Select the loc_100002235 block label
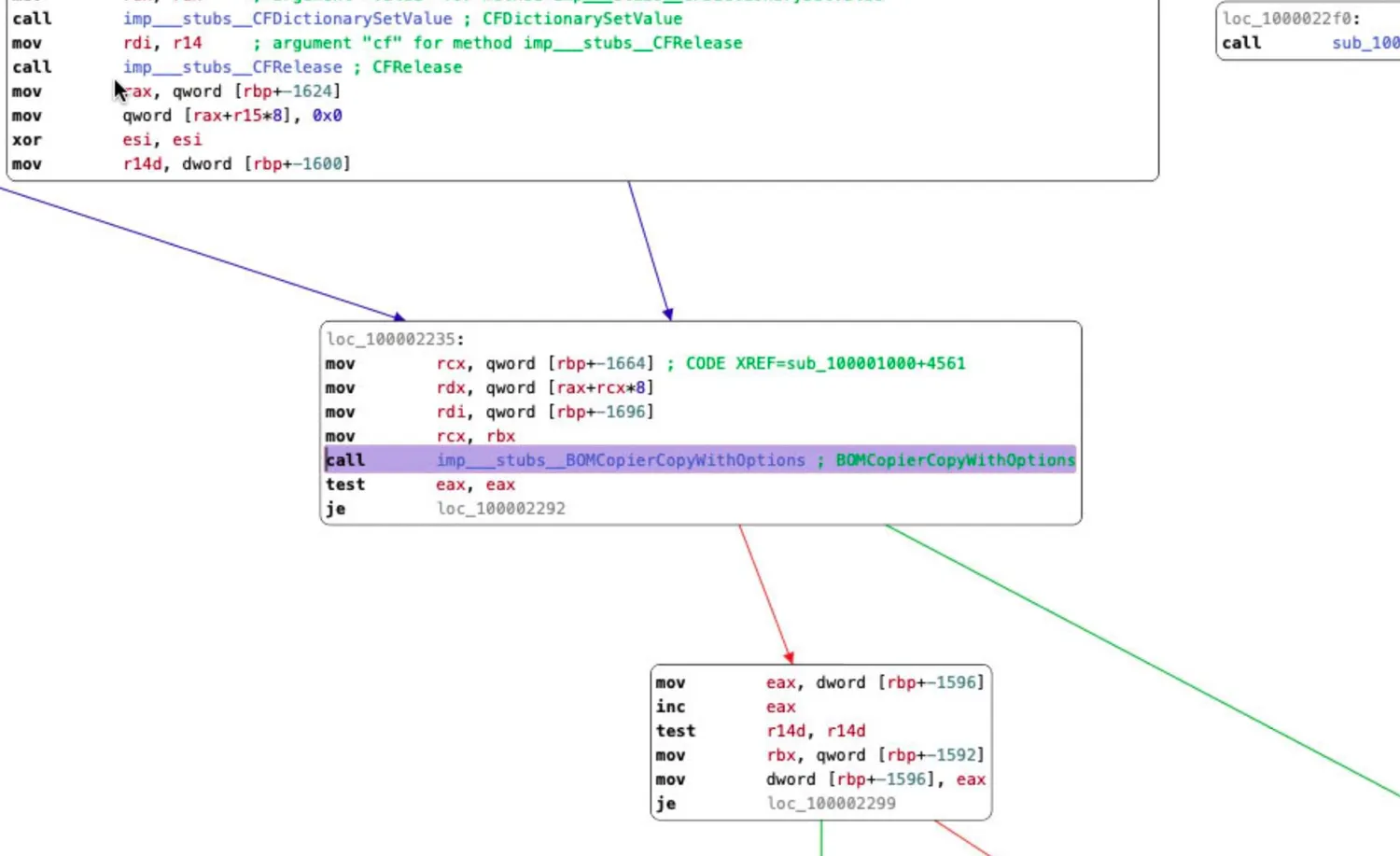 pos(393,339)
